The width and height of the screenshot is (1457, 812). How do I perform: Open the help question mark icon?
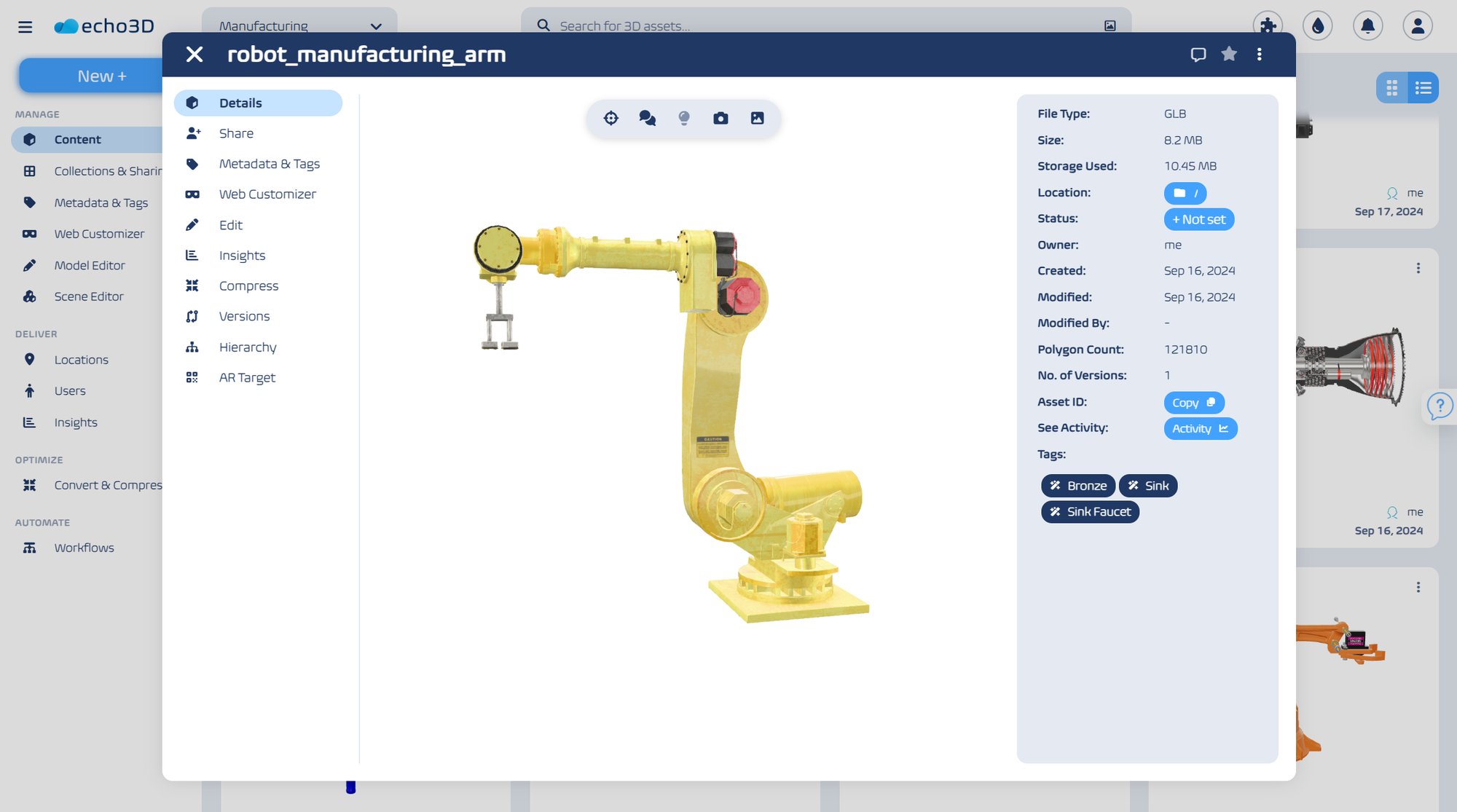pyautogui.click(x=1440, y=406)
